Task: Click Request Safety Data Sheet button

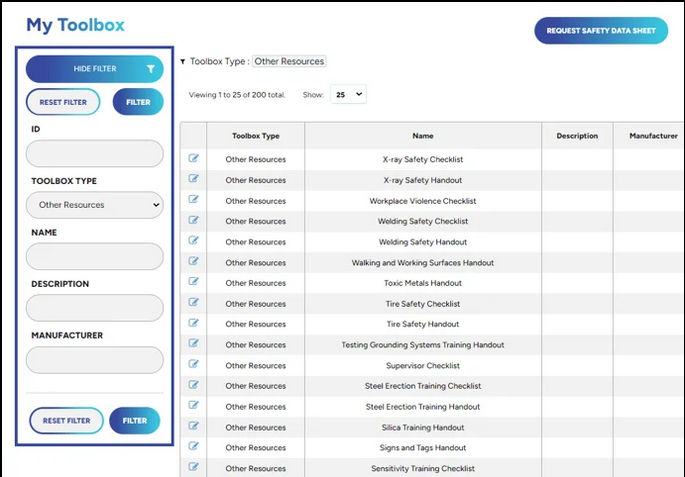Action: coord(601,30)
